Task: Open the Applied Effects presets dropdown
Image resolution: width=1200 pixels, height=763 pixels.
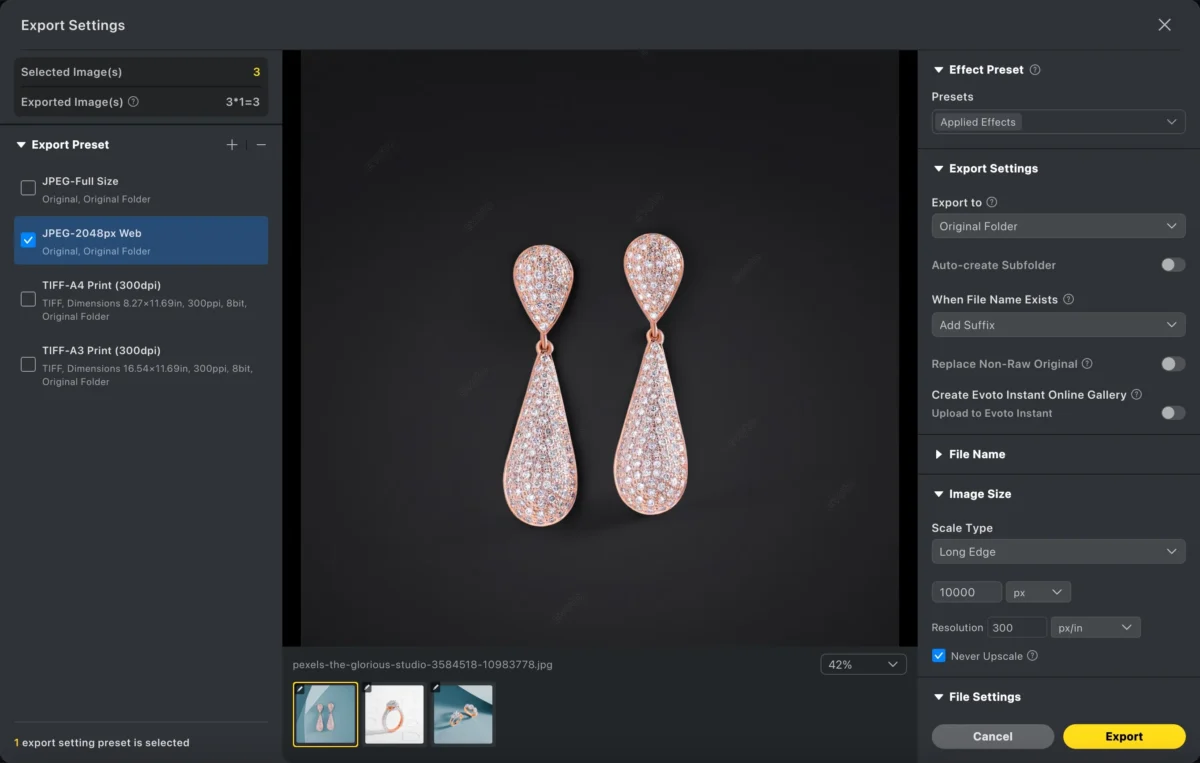Action: click(x=1058, y=122)
